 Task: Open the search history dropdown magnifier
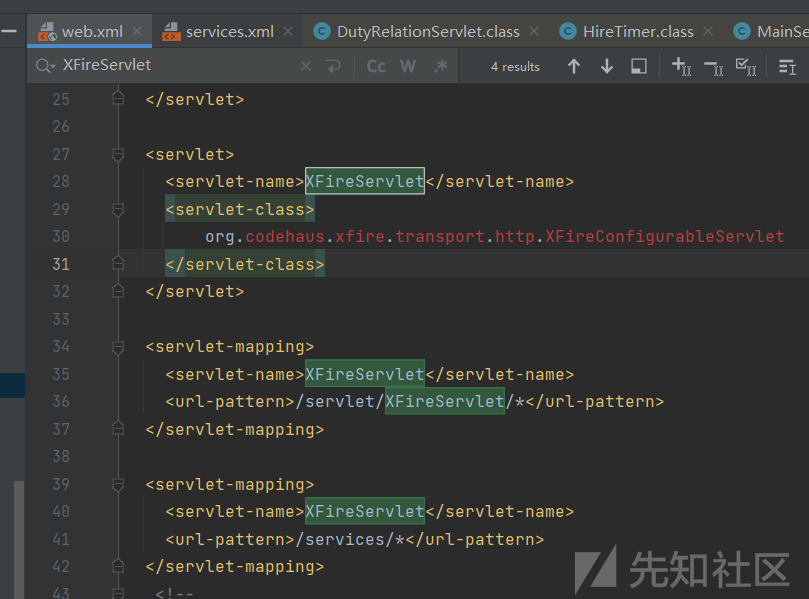[45, 66]
